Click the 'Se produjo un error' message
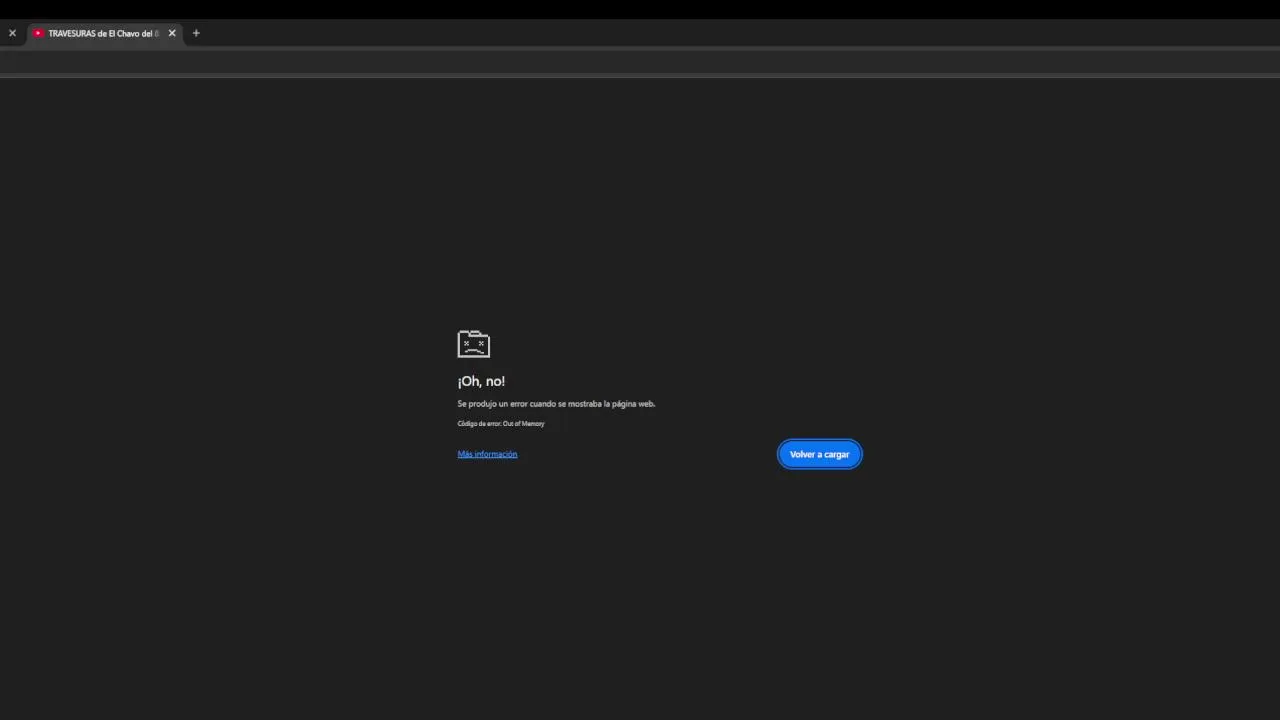1280x720 pixels. (556, 404)
